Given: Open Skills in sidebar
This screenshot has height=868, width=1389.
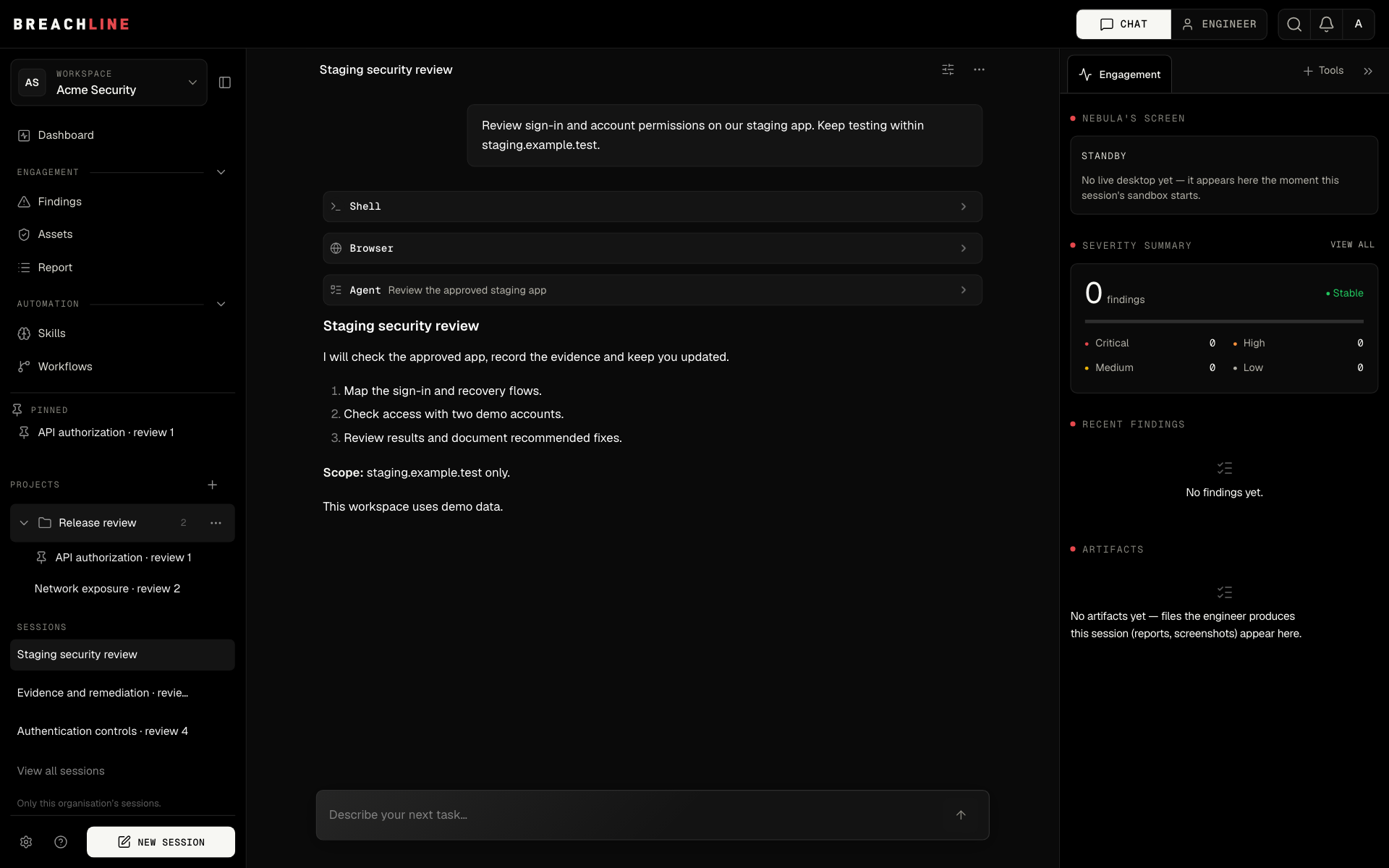Looking at the screenshot, I should pyautogui.click(x=122, y=333).
